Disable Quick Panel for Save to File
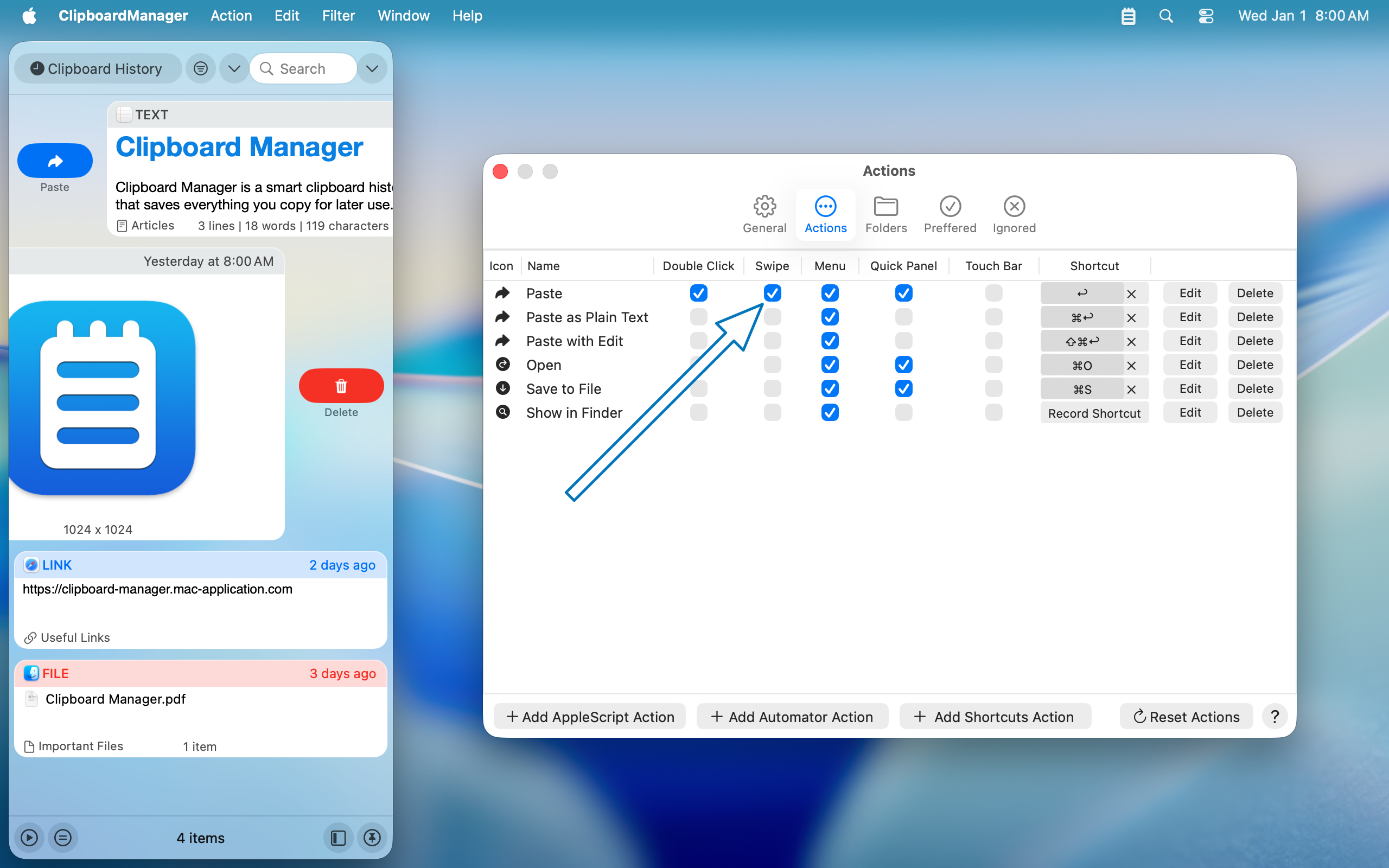This screenshot has height=868, width=1389. coord(903,388)
